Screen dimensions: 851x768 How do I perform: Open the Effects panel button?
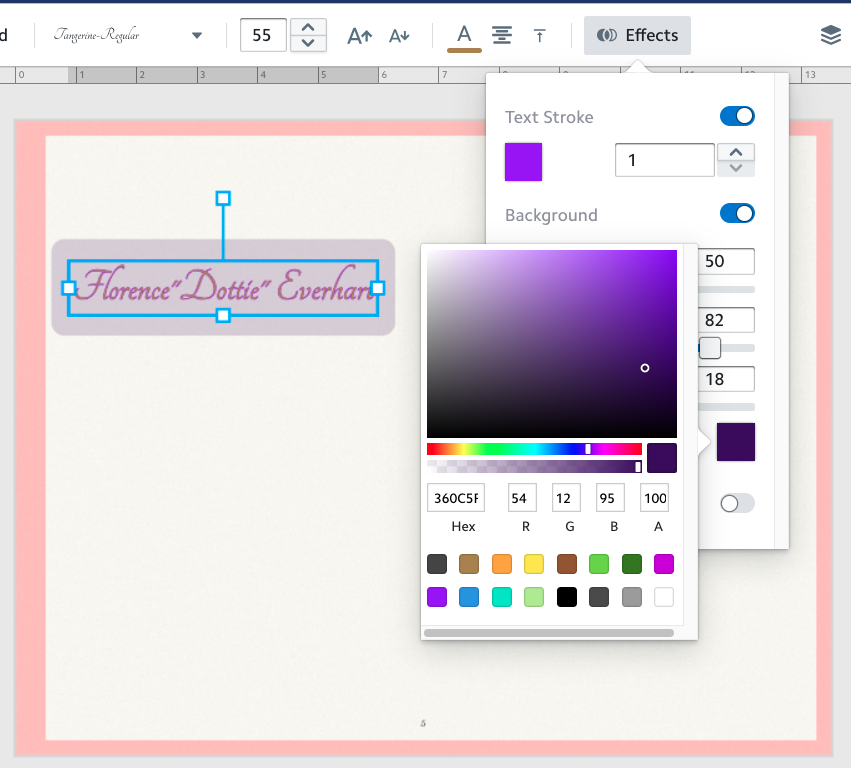tap(637, 35)
